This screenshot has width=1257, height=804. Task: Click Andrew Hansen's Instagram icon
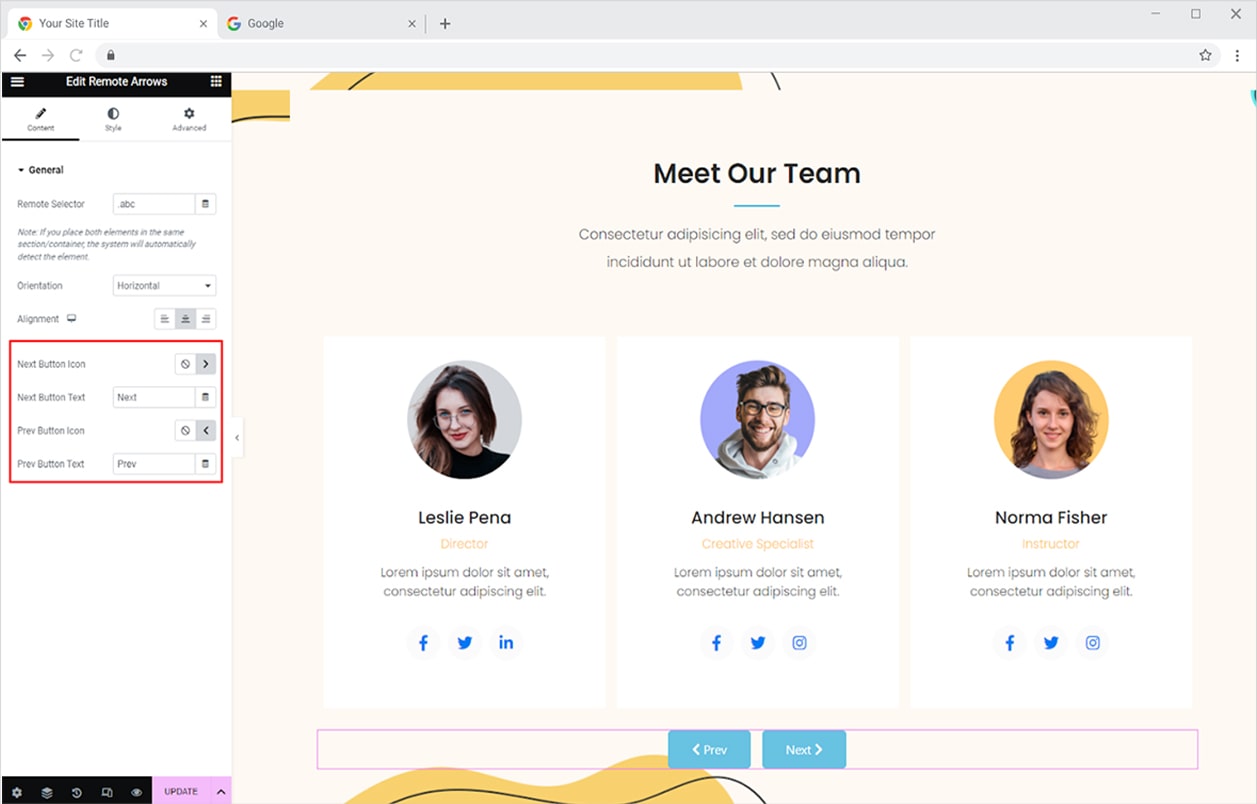(x=799, y=643)
